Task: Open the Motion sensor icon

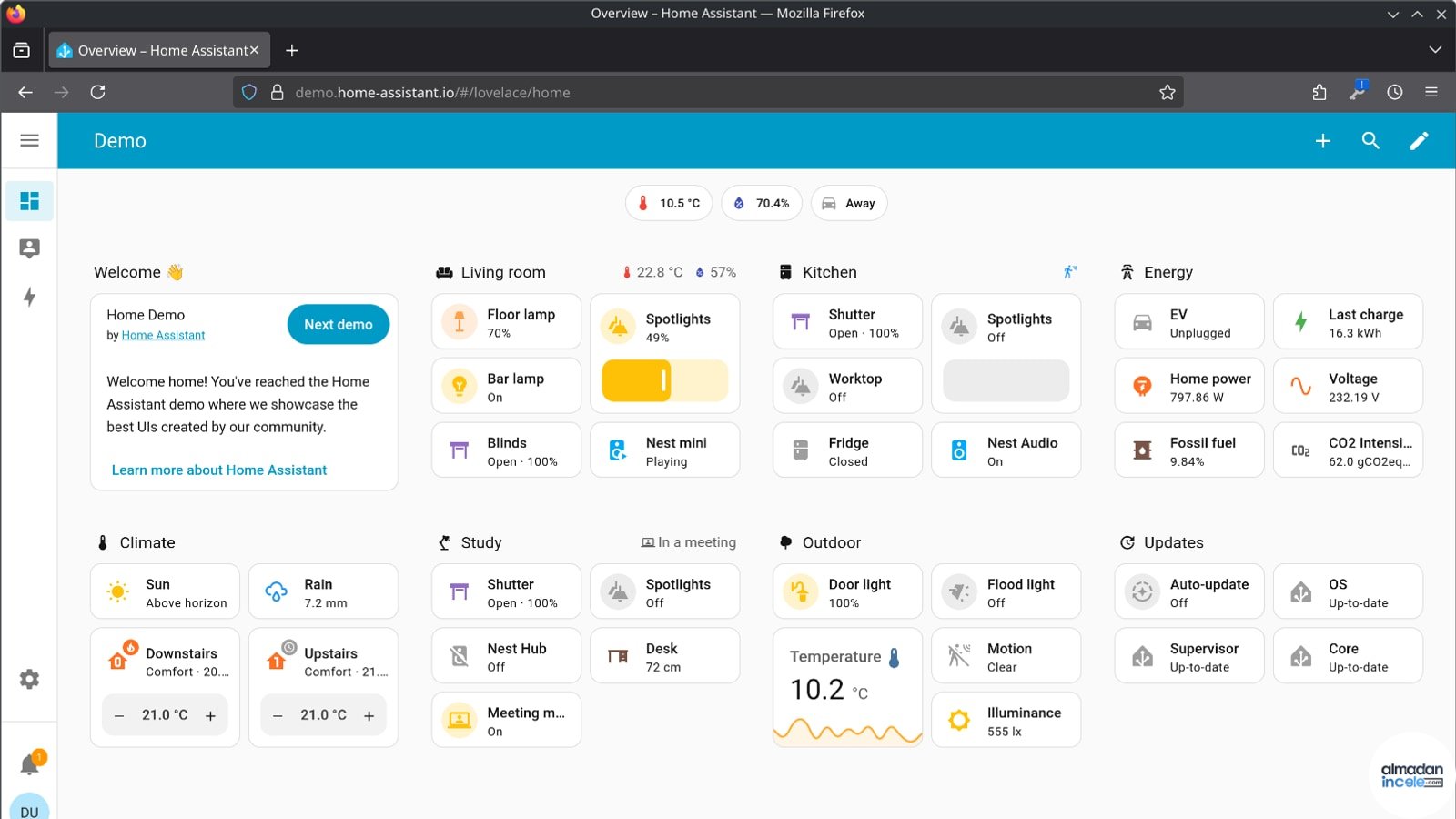Action: tap(959, 655)
